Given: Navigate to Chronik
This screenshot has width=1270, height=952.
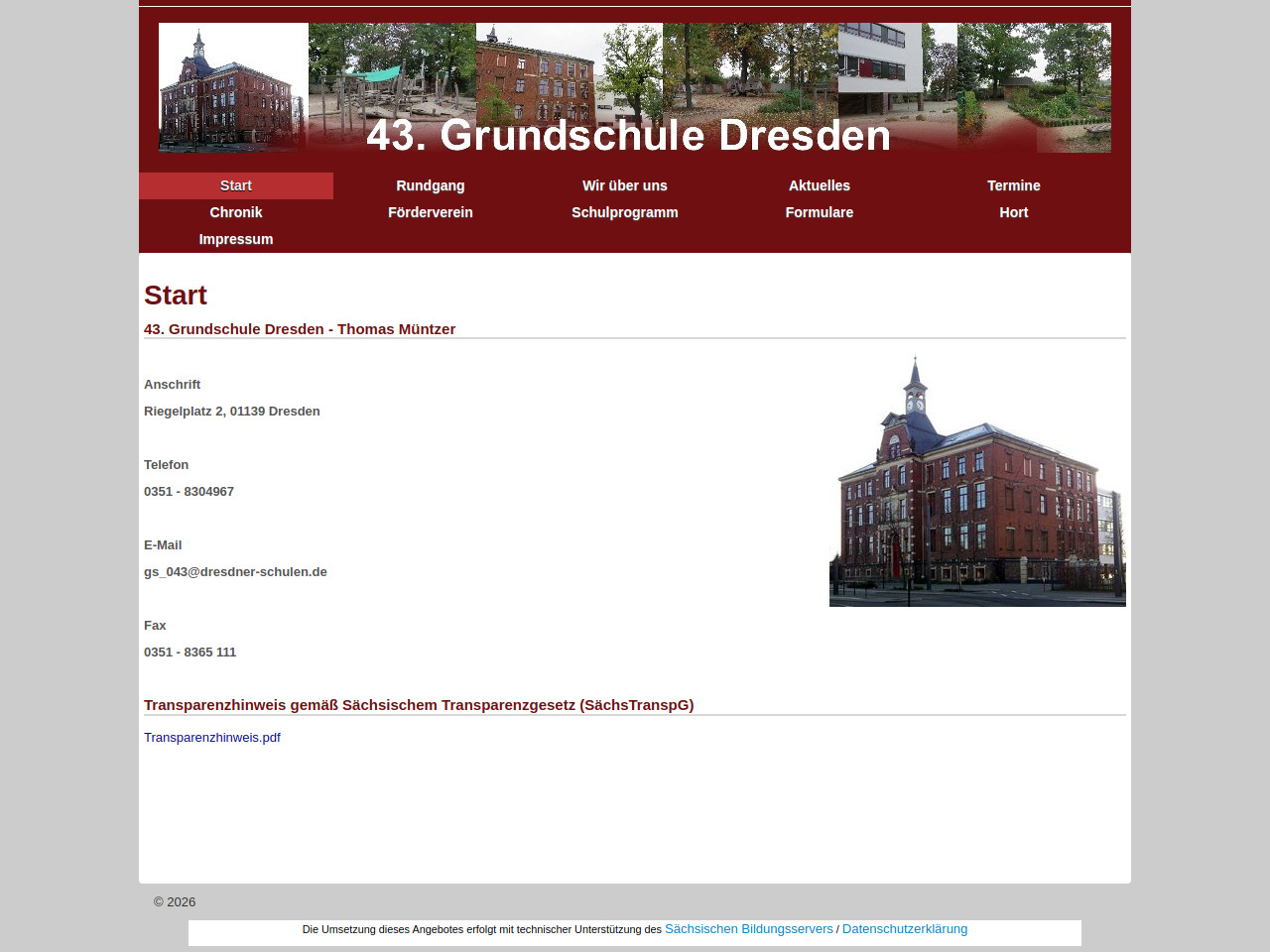Looking at the screenshot, I should click(236, 212).
